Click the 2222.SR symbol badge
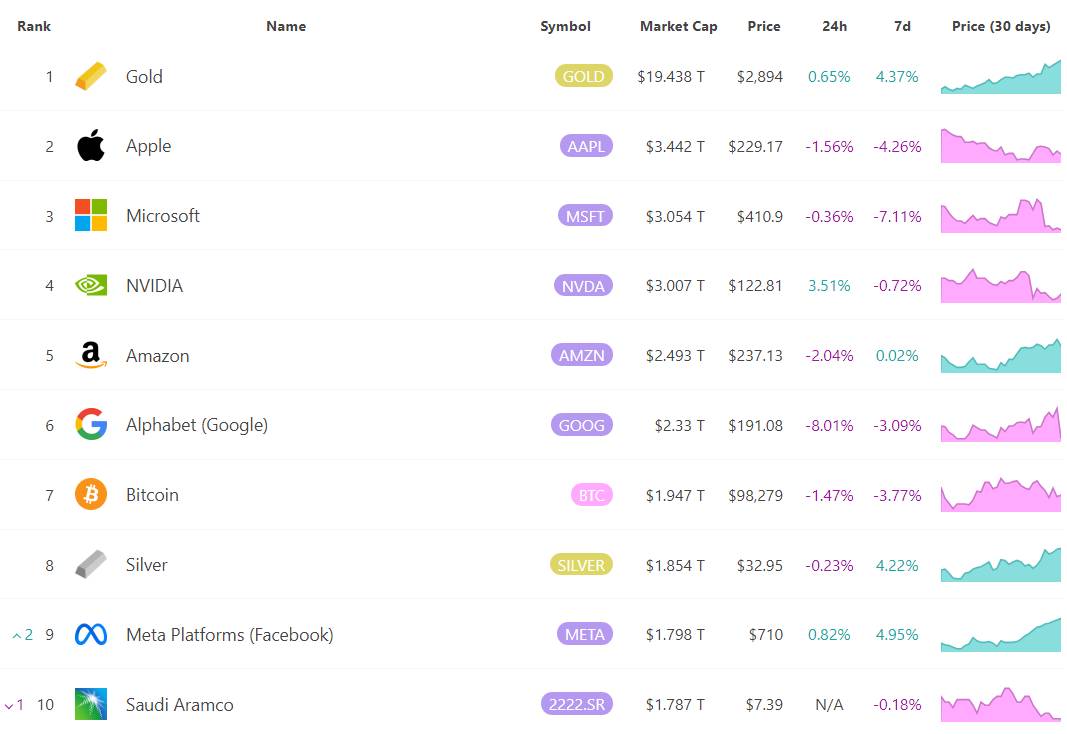The image size is (1067, 734). click(577, 704)
